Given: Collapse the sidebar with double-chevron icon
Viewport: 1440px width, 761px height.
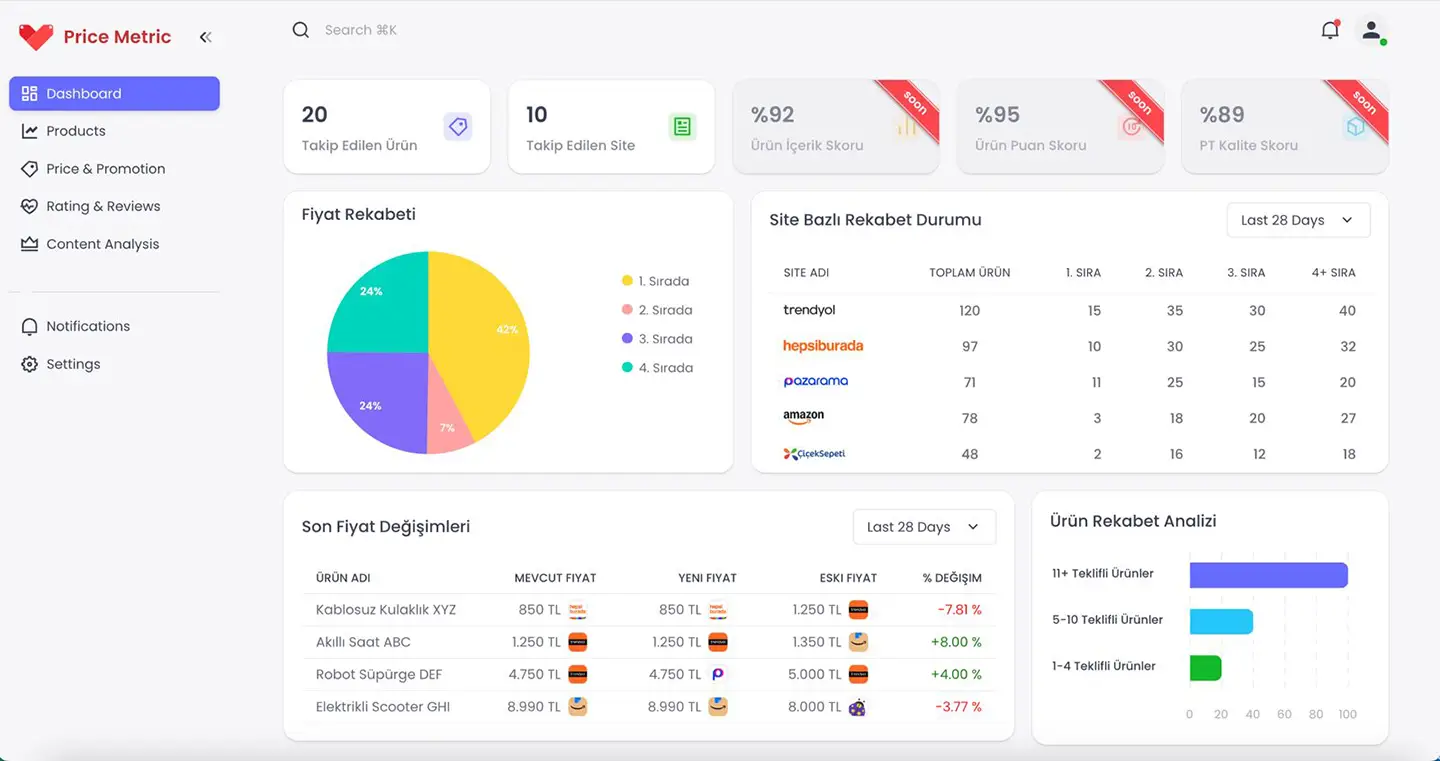Looking at the screenshot, I should click(x=205, y=37).
